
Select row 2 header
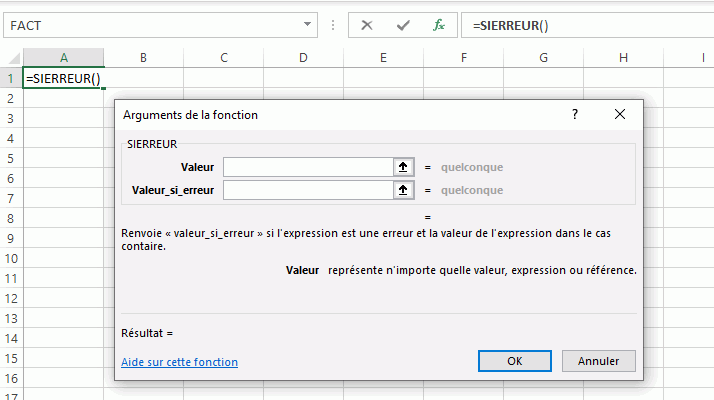point(11,98)
